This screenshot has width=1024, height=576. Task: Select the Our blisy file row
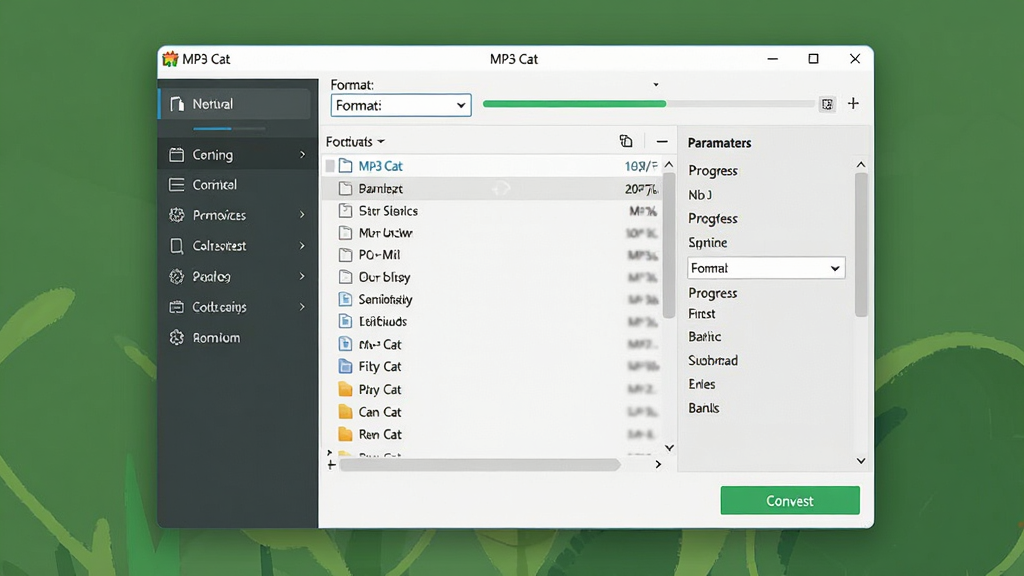(492, 277)
